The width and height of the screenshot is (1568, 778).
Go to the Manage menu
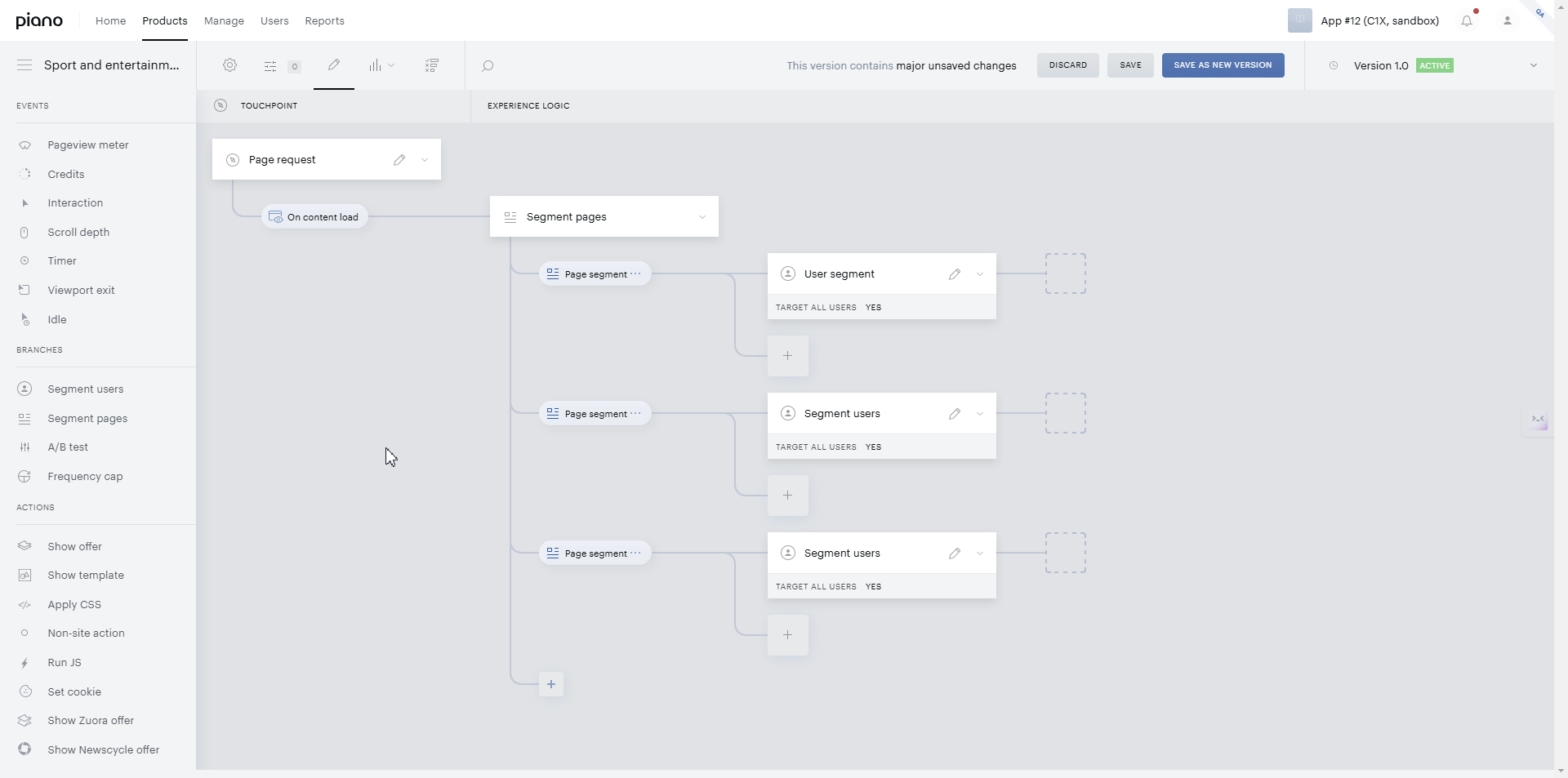224,21
